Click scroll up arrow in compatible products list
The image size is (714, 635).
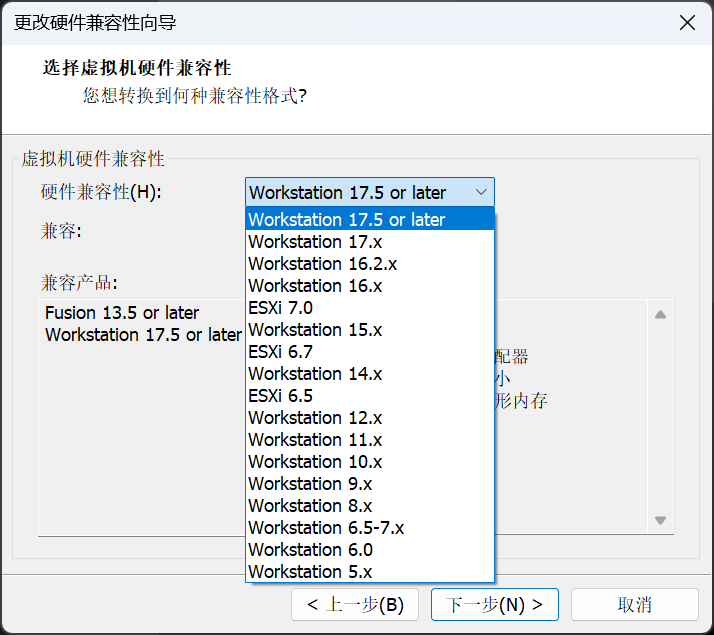click(660, 315)
